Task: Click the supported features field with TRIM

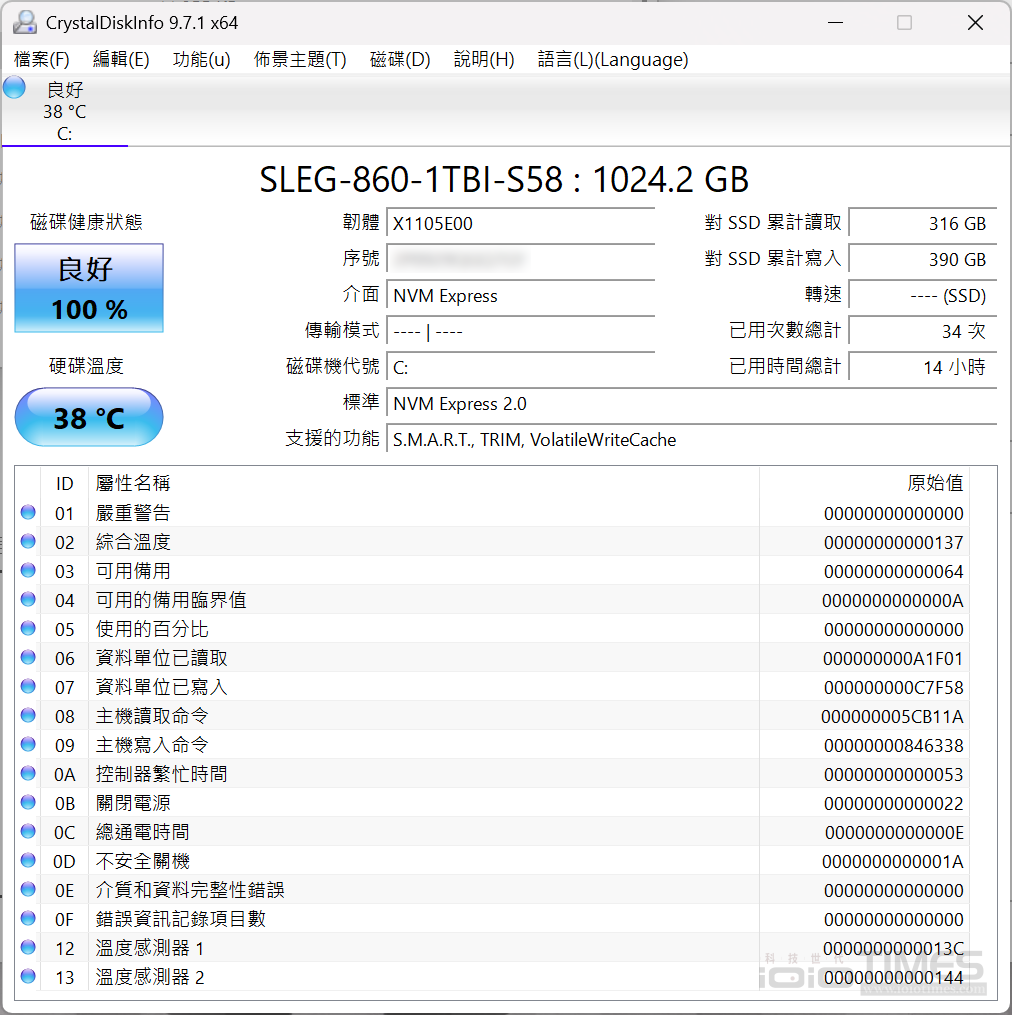Action: 692,440
